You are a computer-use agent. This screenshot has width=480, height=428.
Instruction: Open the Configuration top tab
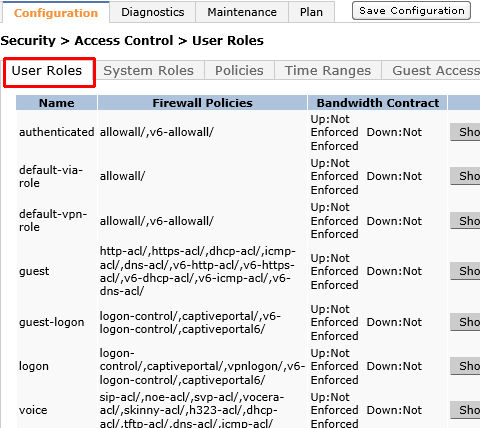coord(56,12)
